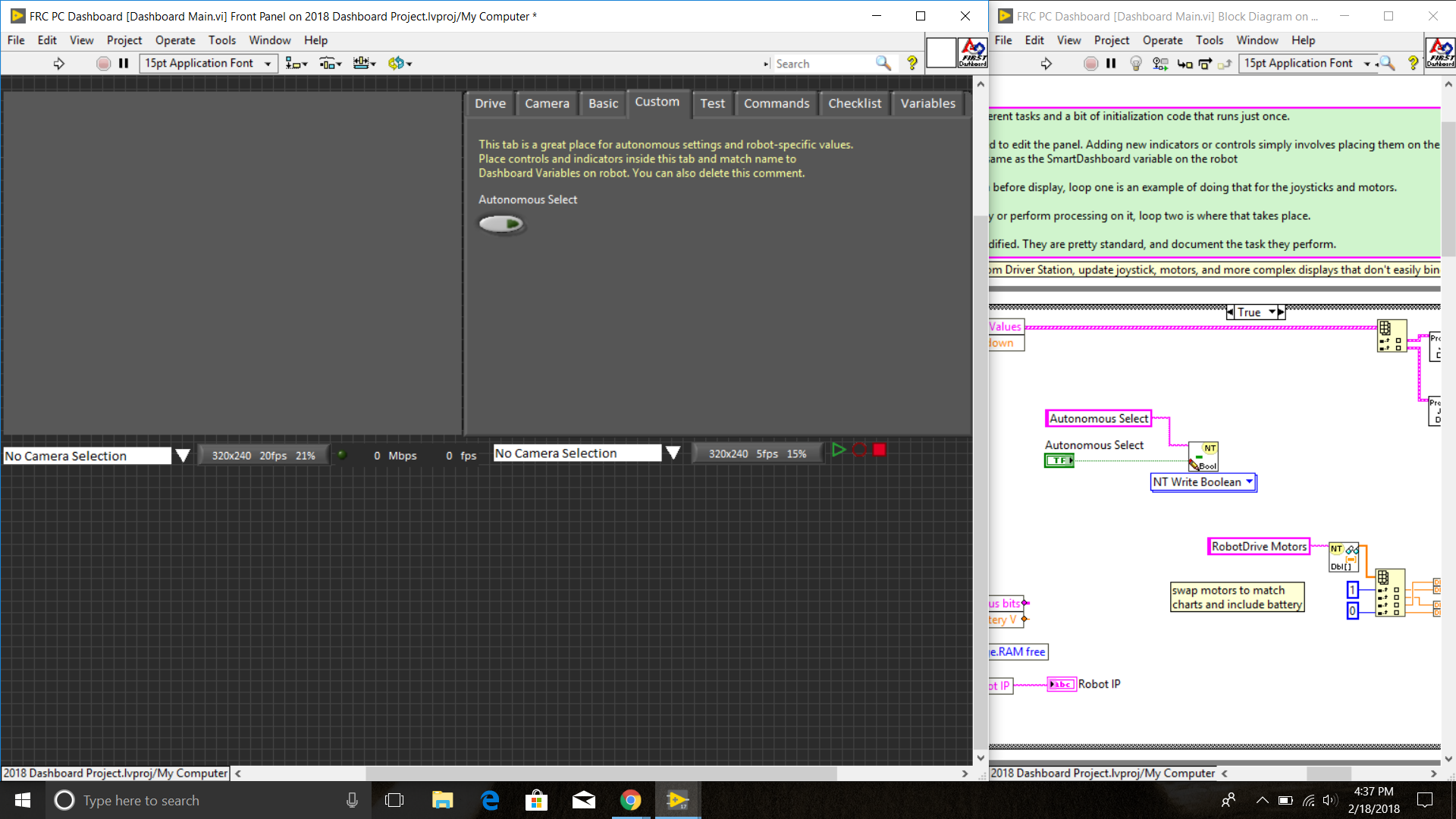Select Autonomous Select boolean terminal on diagram

(x=1059, y=460)
